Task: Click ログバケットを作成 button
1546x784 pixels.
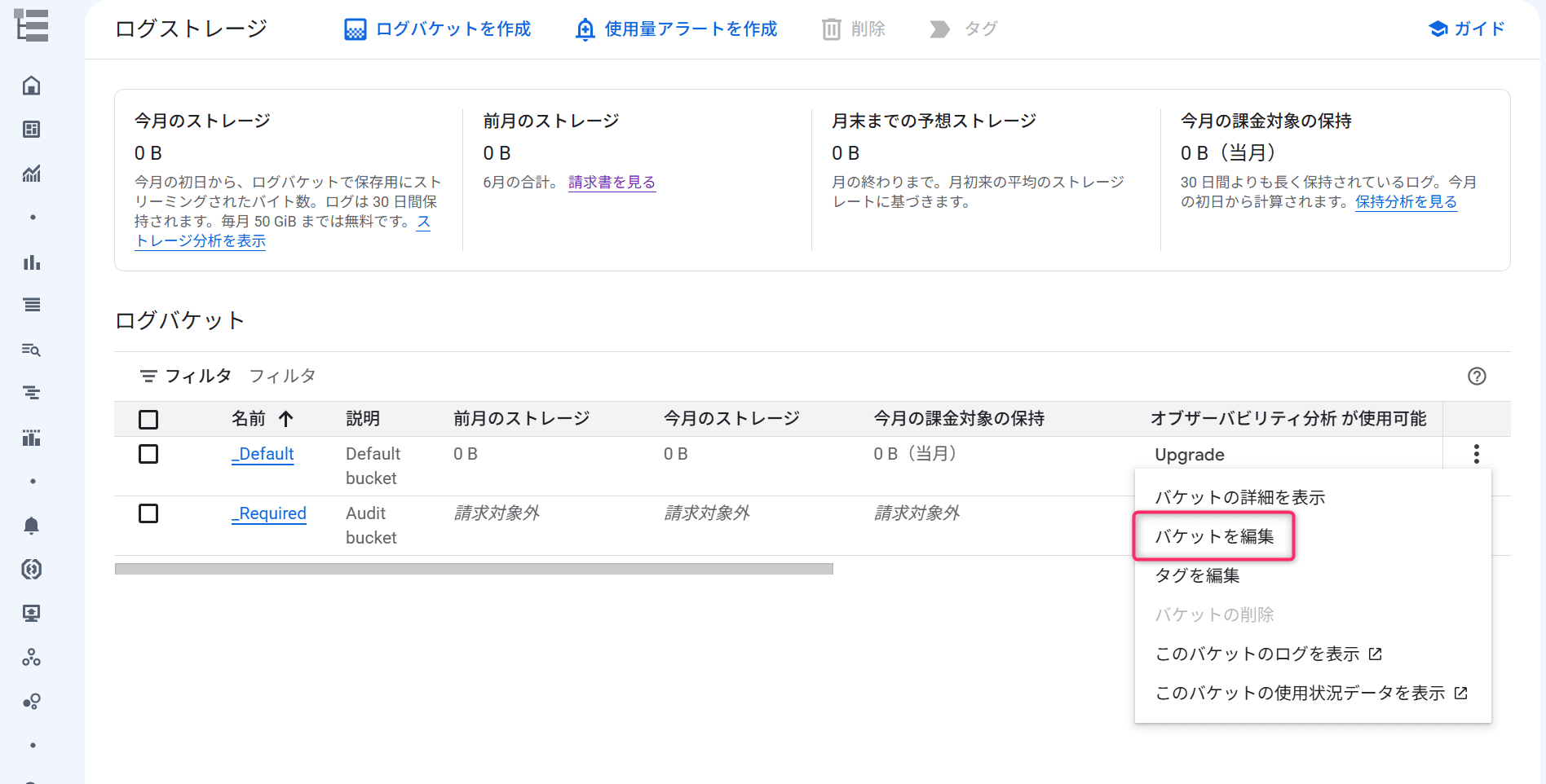Action: [x=438, y=29]
